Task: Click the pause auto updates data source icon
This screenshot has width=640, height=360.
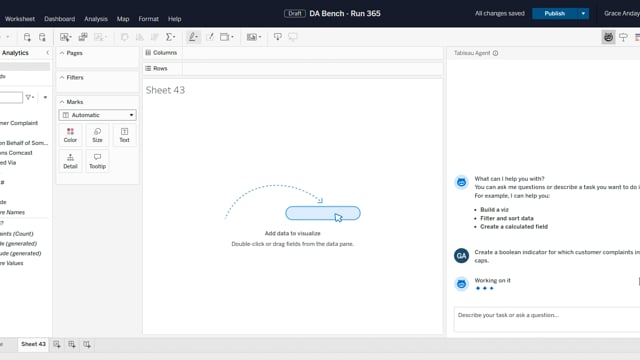Action: 42,37
